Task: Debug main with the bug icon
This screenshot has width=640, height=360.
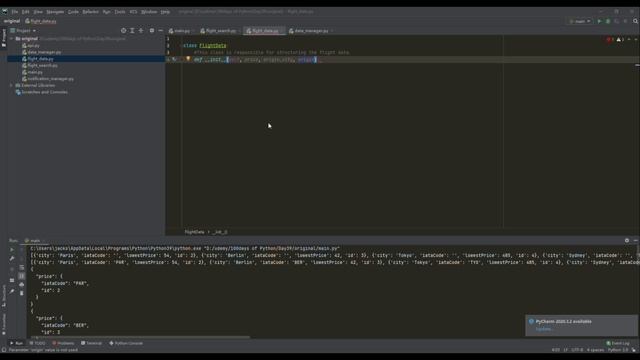Action: click(608, 21)
